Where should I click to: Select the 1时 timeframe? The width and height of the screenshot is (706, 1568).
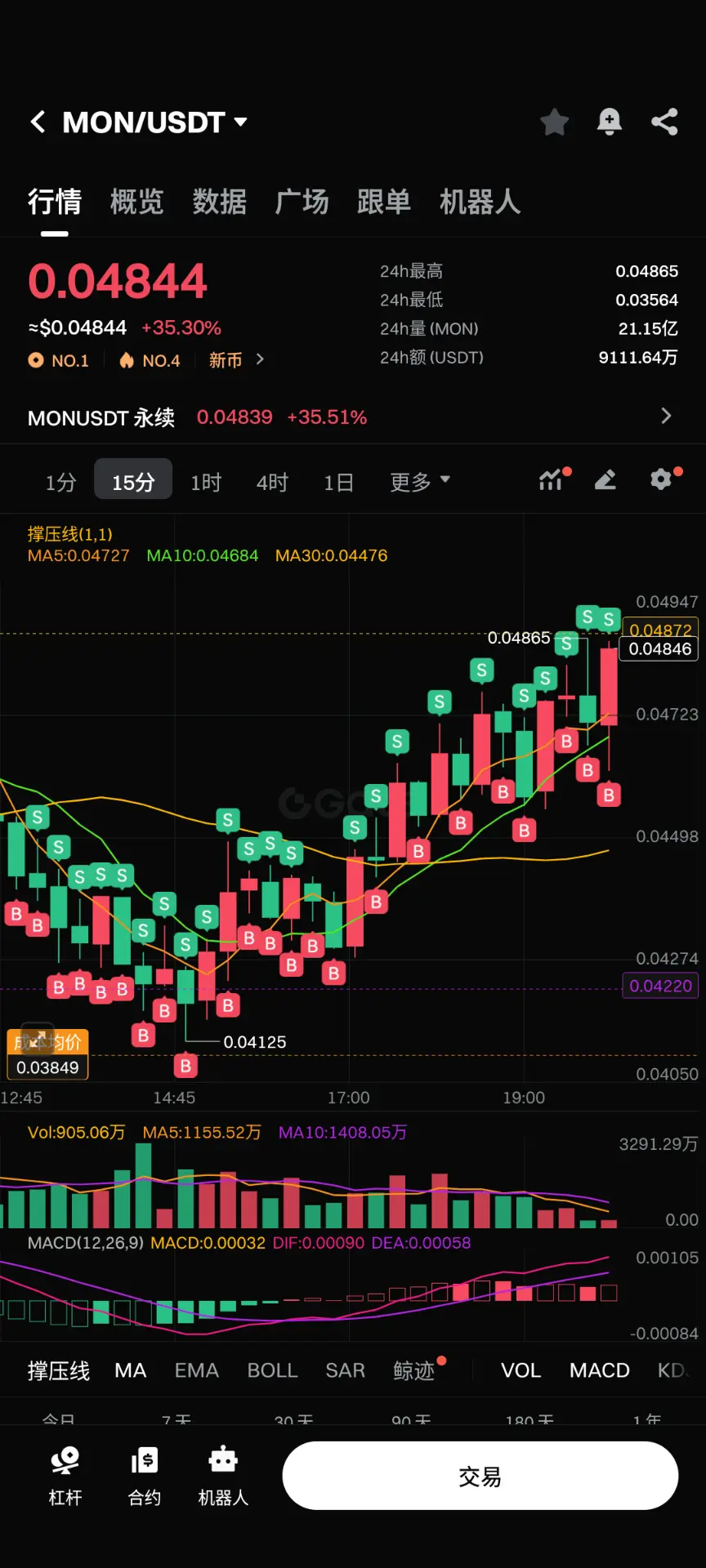[x=206, y=482]
